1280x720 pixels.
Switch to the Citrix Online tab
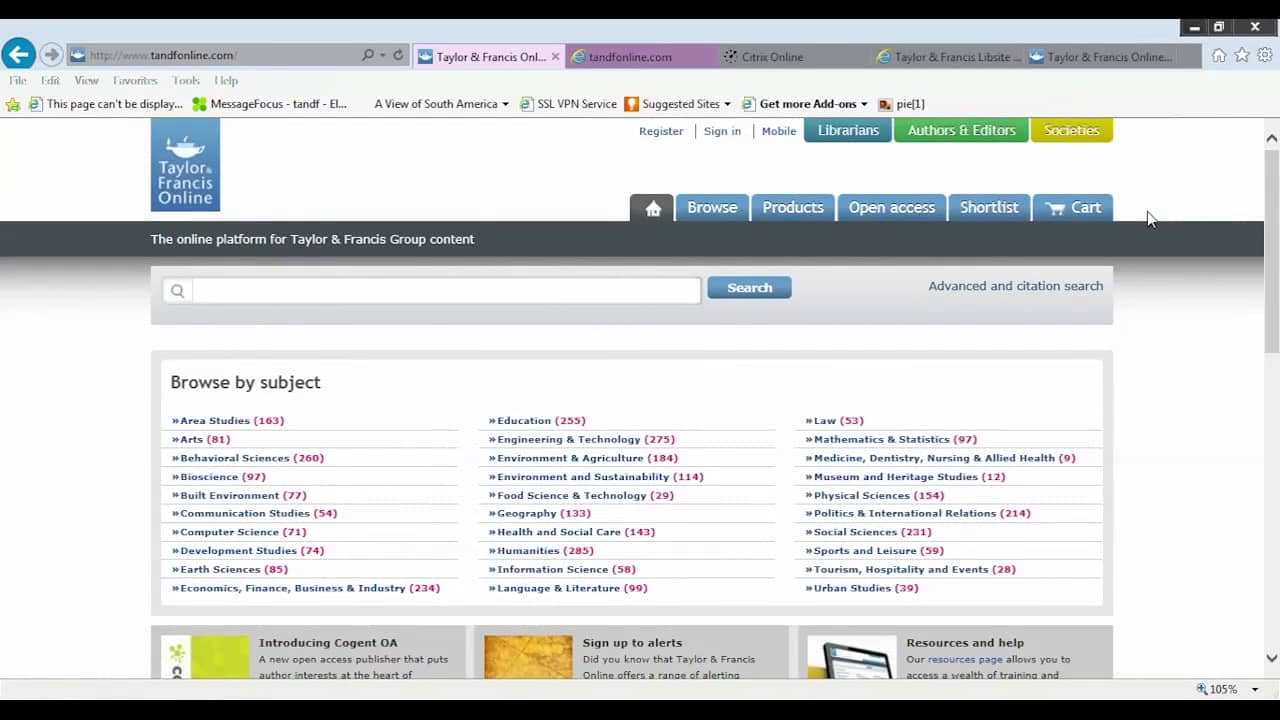point(794,57)
